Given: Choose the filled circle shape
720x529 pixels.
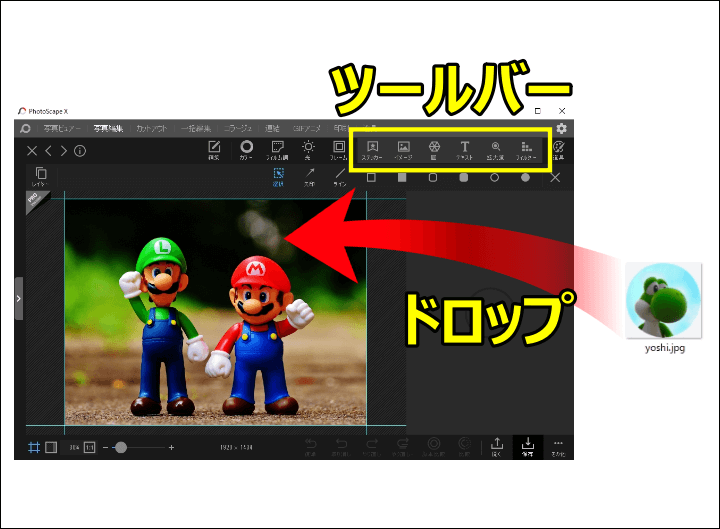Looking at the screenshot, I should (x=525, y=177).
